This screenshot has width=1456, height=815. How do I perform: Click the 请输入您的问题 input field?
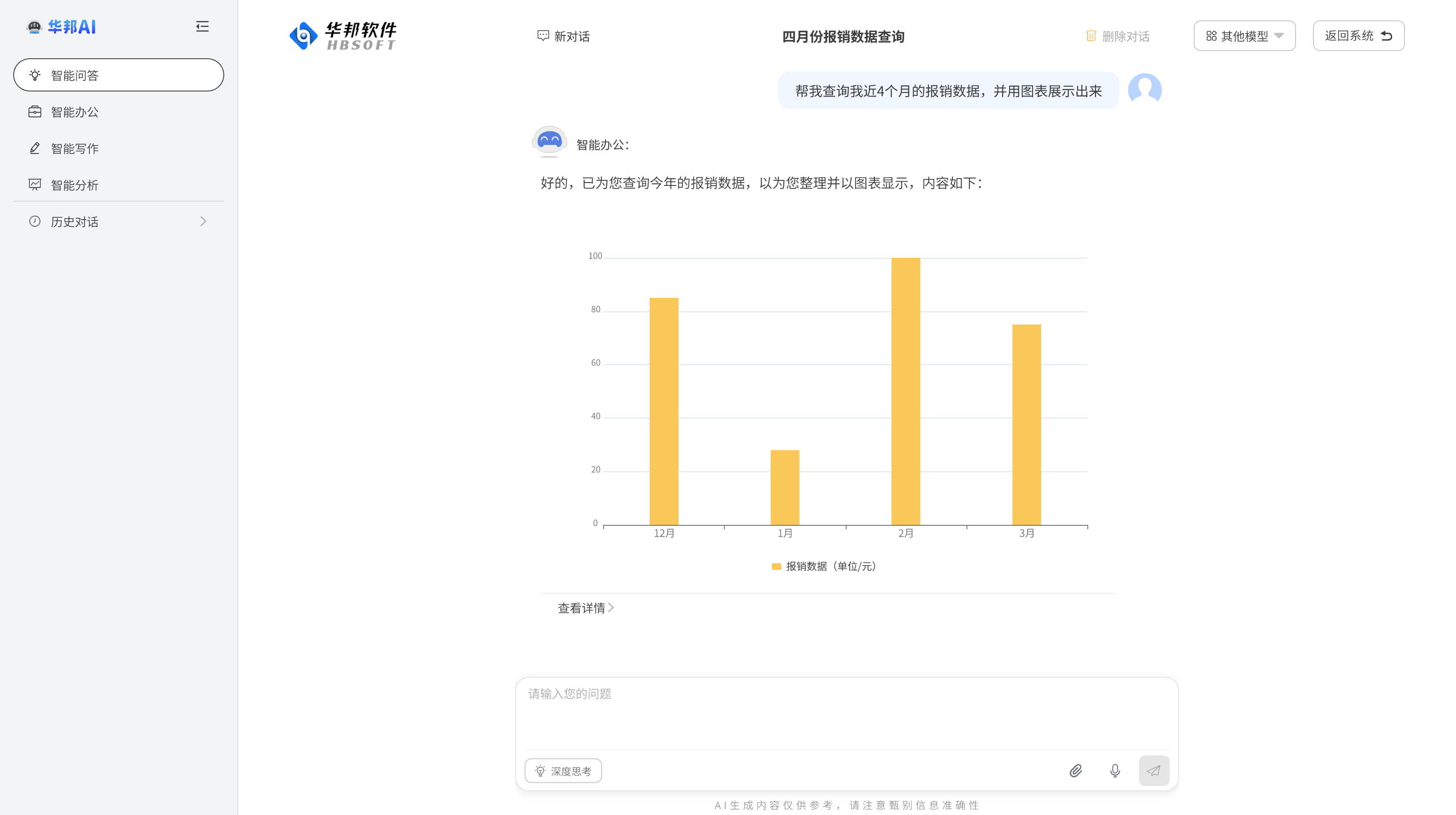[x=847, y=713]
